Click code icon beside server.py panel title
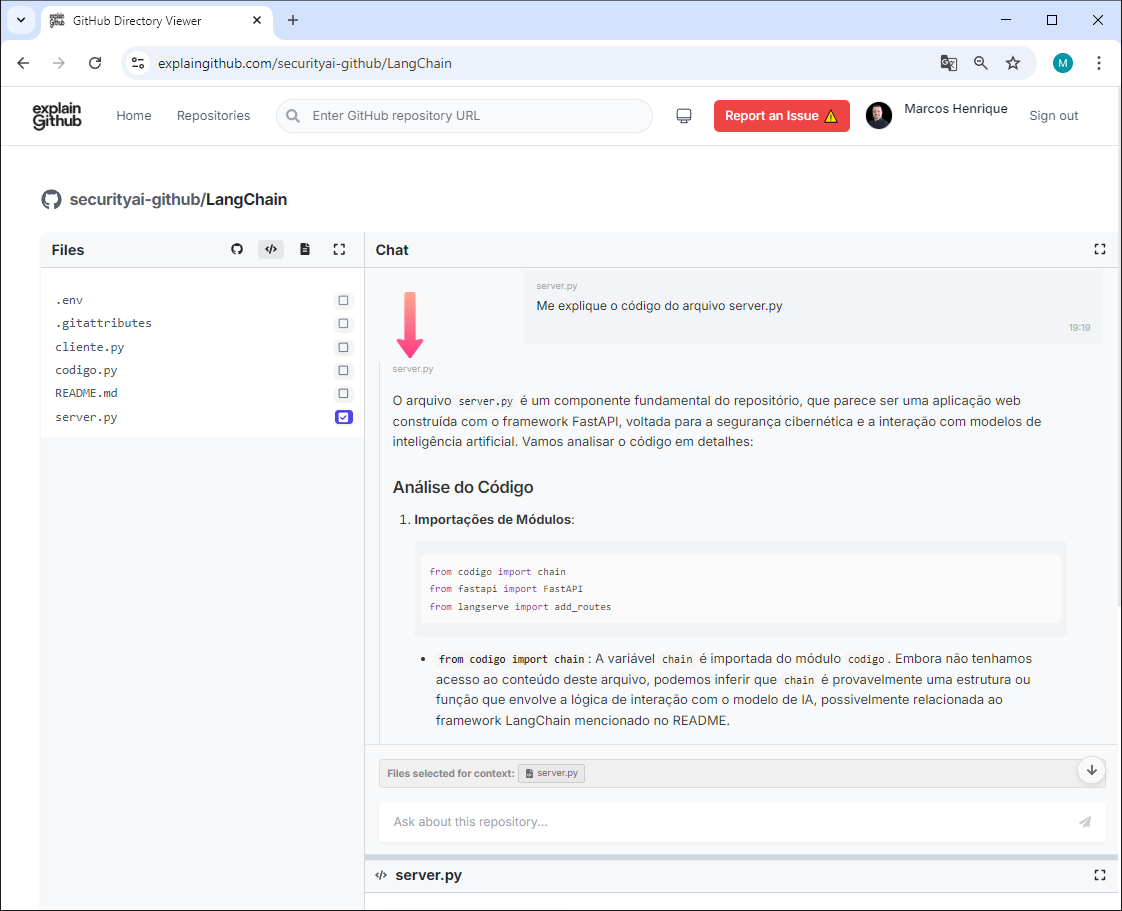 [x=381, y=875]
